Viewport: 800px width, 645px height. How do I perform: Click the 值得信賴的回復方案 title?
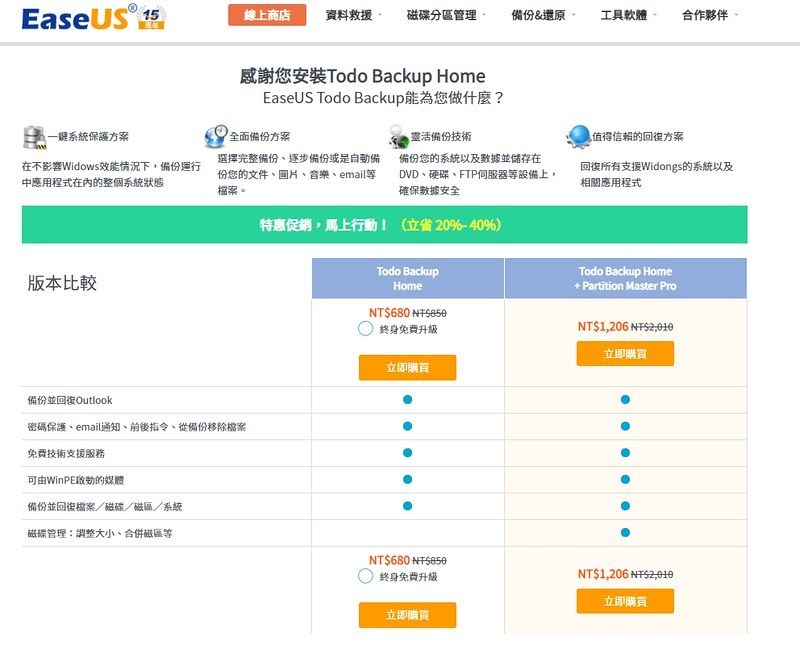click(637, 136)
